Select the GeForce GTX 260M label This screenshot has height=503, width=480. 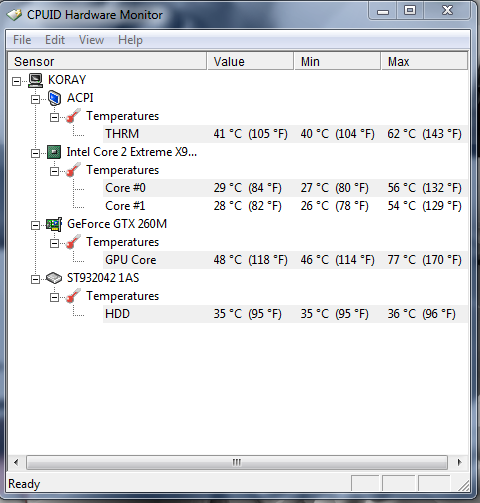117,224
